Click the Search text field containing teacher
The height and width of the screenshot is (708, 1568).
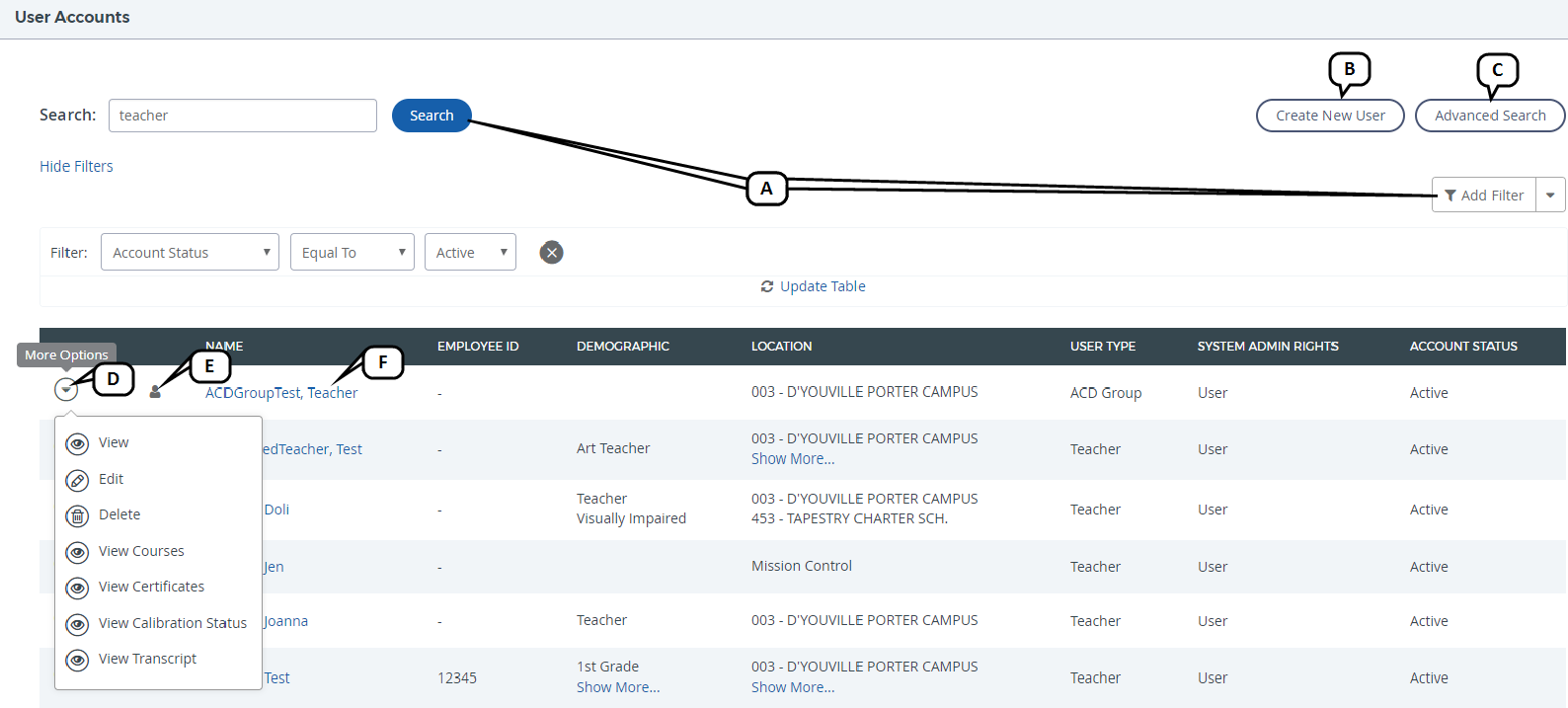242,116
